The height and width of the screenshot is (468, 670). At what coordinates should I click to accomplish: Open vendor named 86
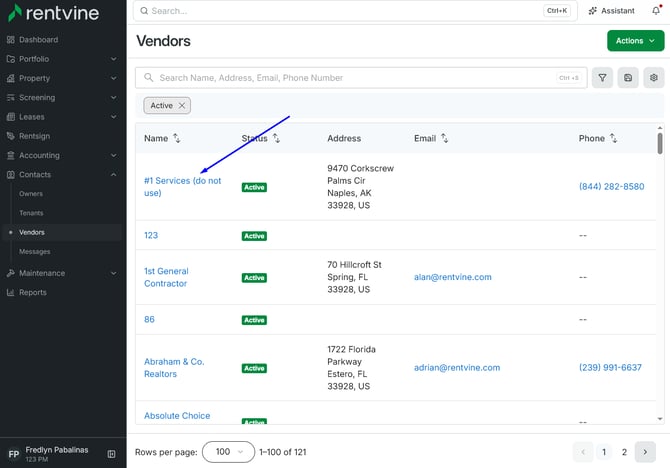[x=149, y=319]
